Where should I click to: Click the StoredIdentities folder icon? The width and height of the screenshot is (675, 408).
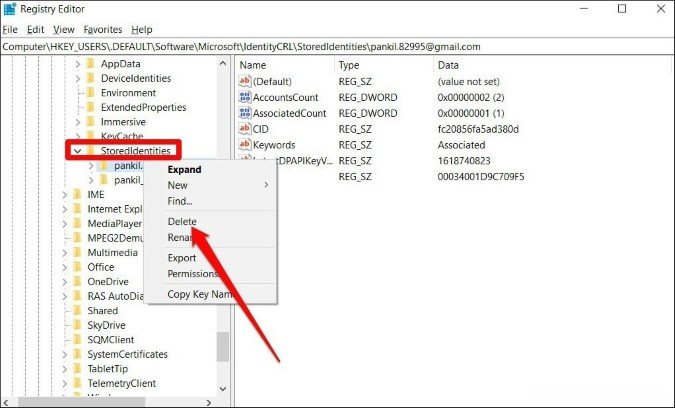[x=90, y=151]
